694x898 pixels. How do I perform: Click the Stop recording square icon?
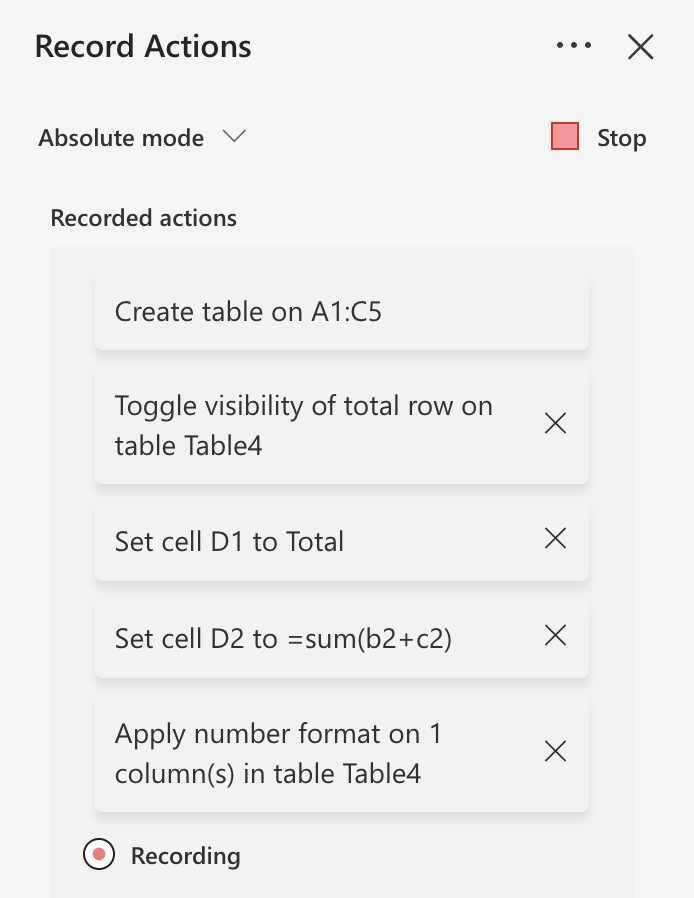click(564, 136)
